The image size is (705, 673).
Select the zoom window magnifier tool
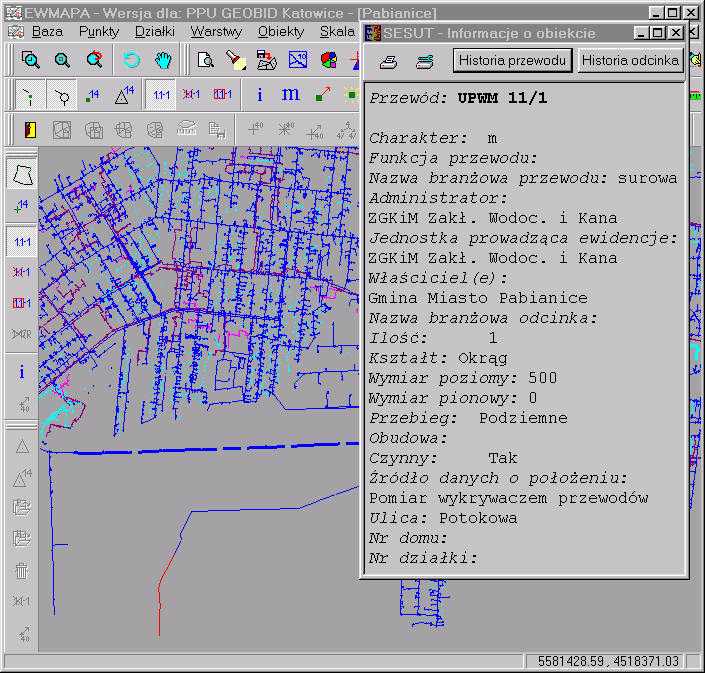point(31,60)
